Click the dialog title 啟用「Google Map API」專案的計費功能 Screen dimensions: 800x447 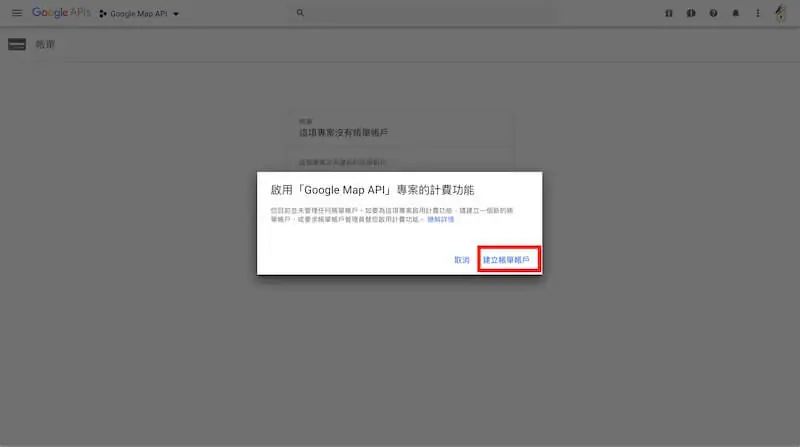click(x=372, y=190)
